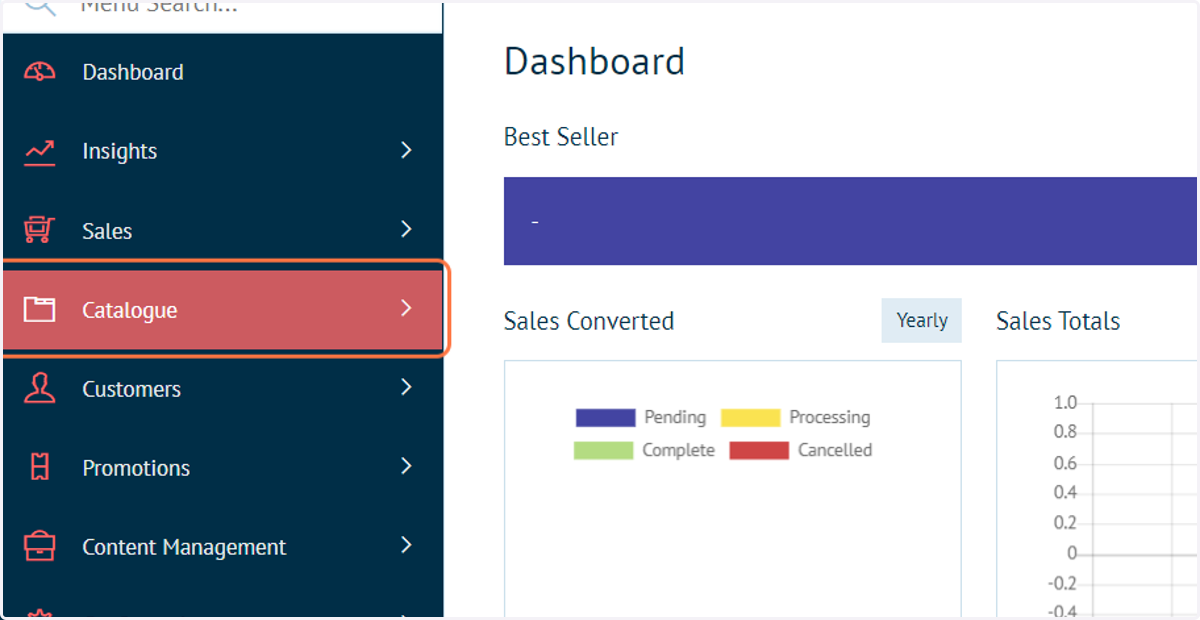This screenshot has width=1200, height=620.
Task: Click the 0.6 axis value on Sales Totals
Action: coord(1065,463)
